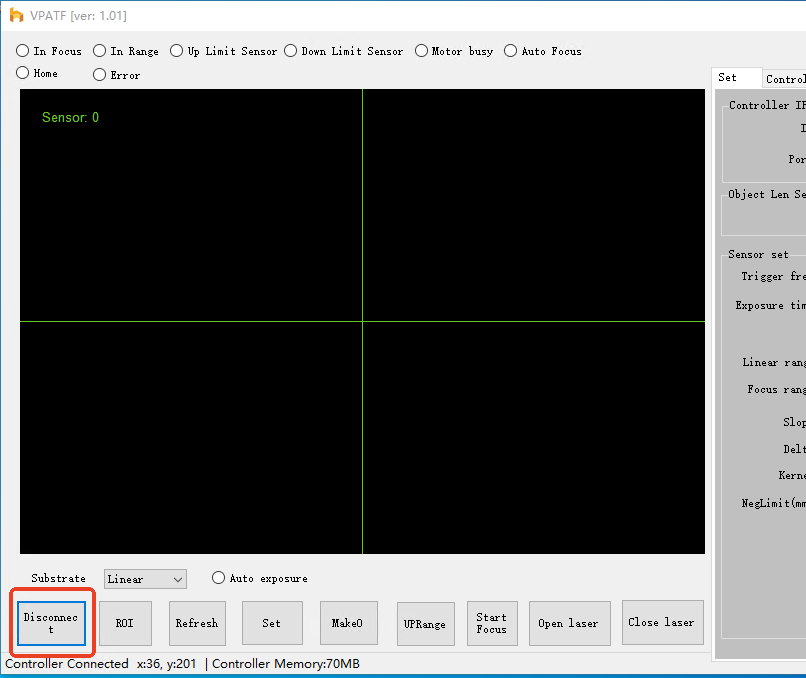Select the Motor busy radio button

click(x=421, y=51)
